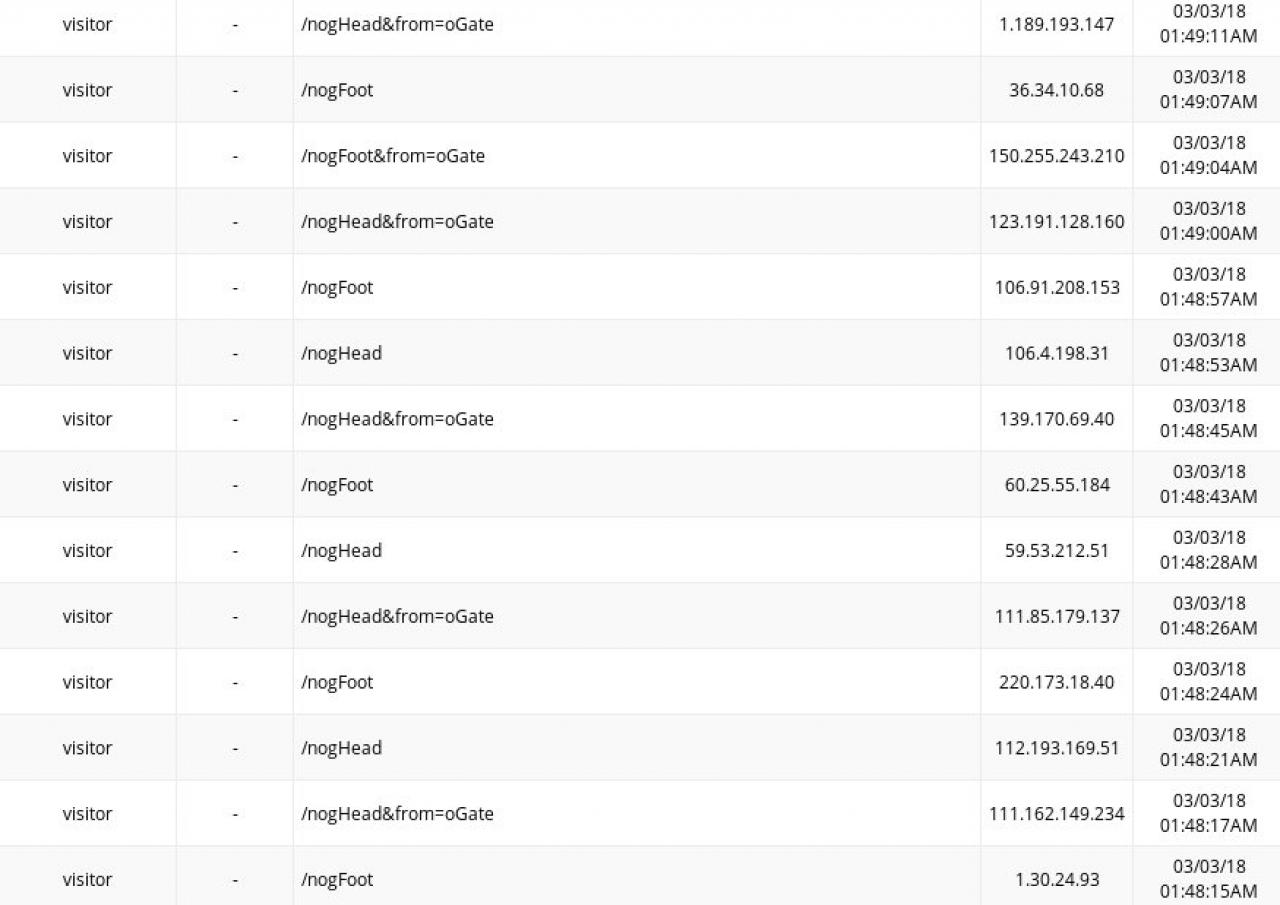
Task: Select visitor cell in the 1.30.24.93 row
Action: [87, 880]
